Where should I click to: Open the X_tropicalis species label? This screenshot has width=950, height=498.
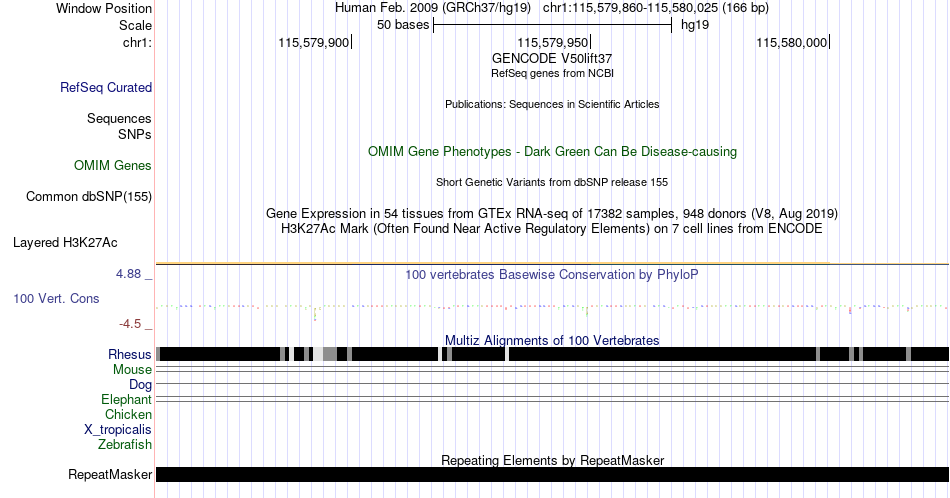pos(118,430)
